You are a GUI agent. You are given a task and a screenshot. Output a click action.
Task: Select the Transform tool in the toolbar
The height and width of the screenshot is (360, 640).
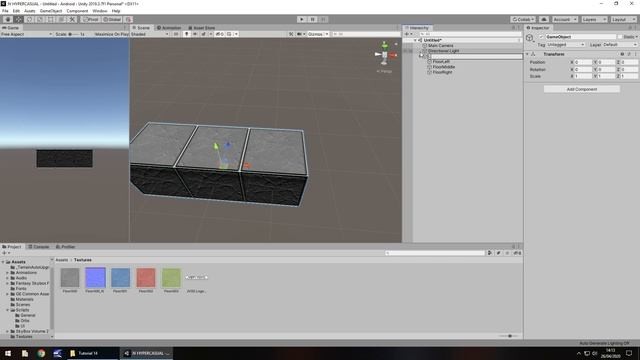[61, 19]
